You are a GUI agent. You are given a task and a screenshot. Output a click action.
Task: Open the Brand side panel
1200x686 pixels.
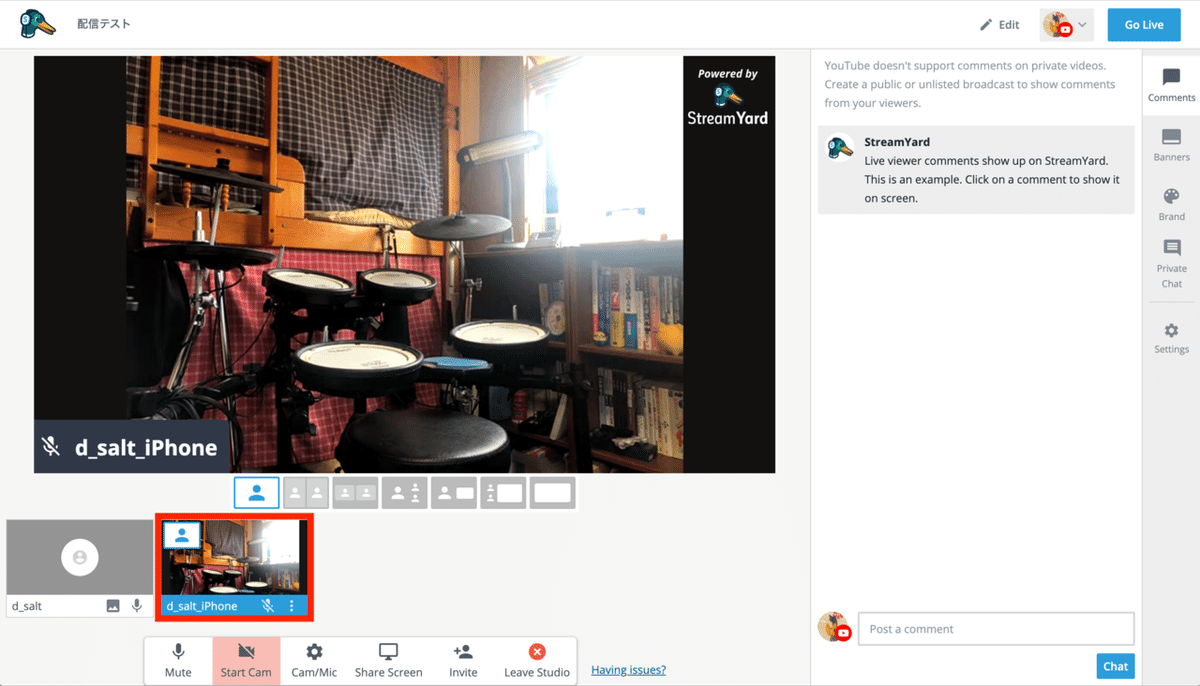1171,204
